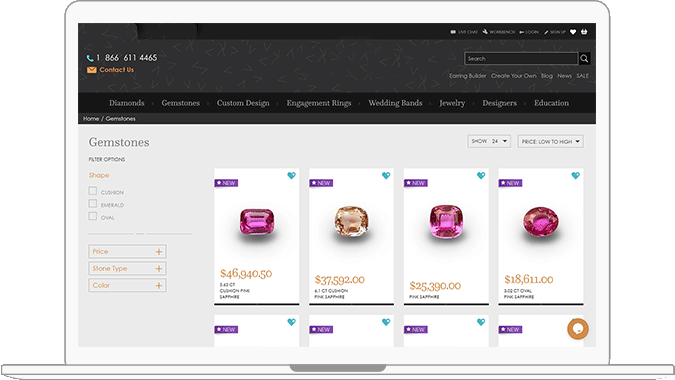Favorite the $46,940.50 cushion pink sapphire

click(291, 176)
